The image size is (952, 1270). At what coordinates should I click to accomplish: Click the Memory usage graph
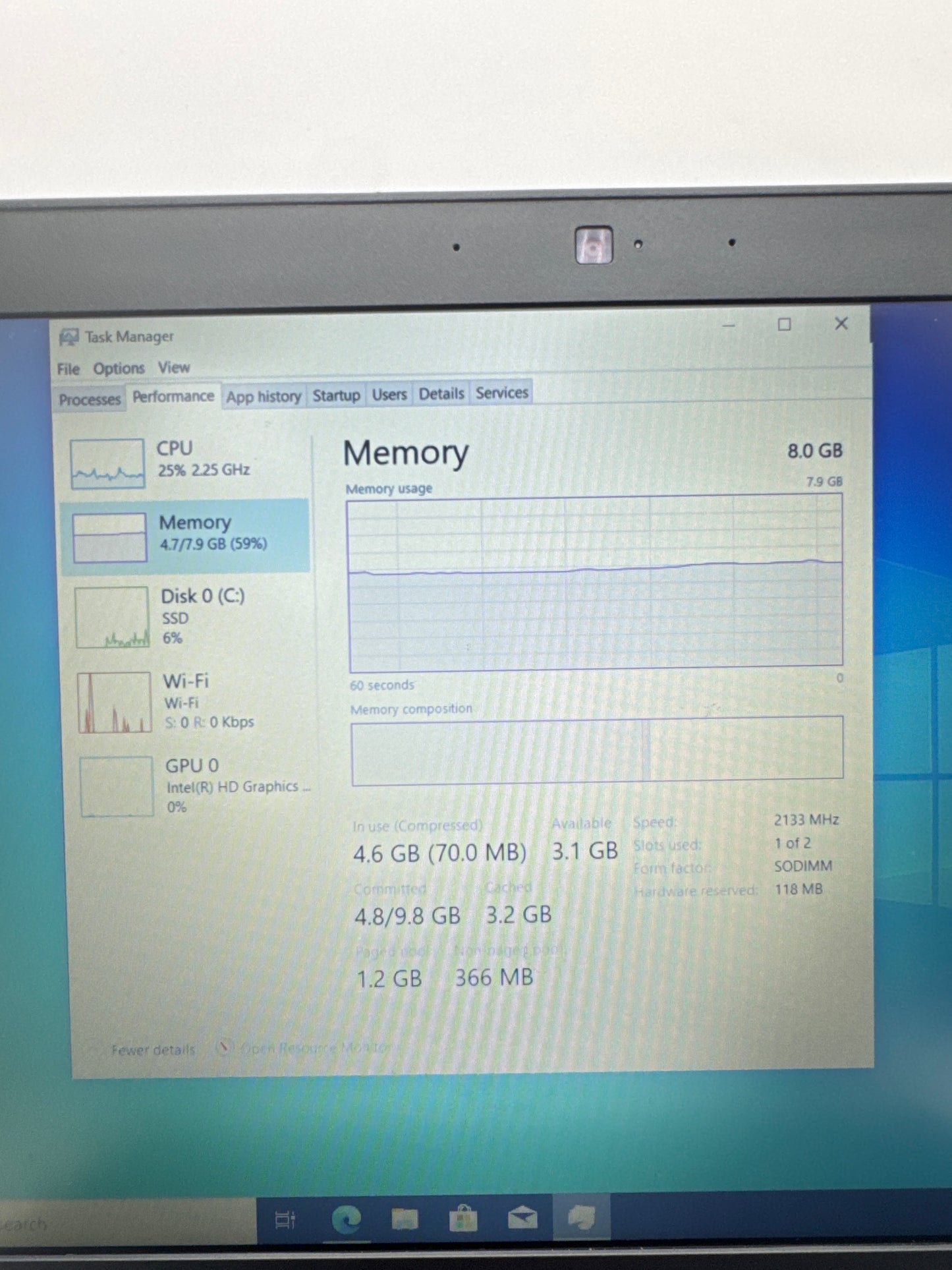595,583
